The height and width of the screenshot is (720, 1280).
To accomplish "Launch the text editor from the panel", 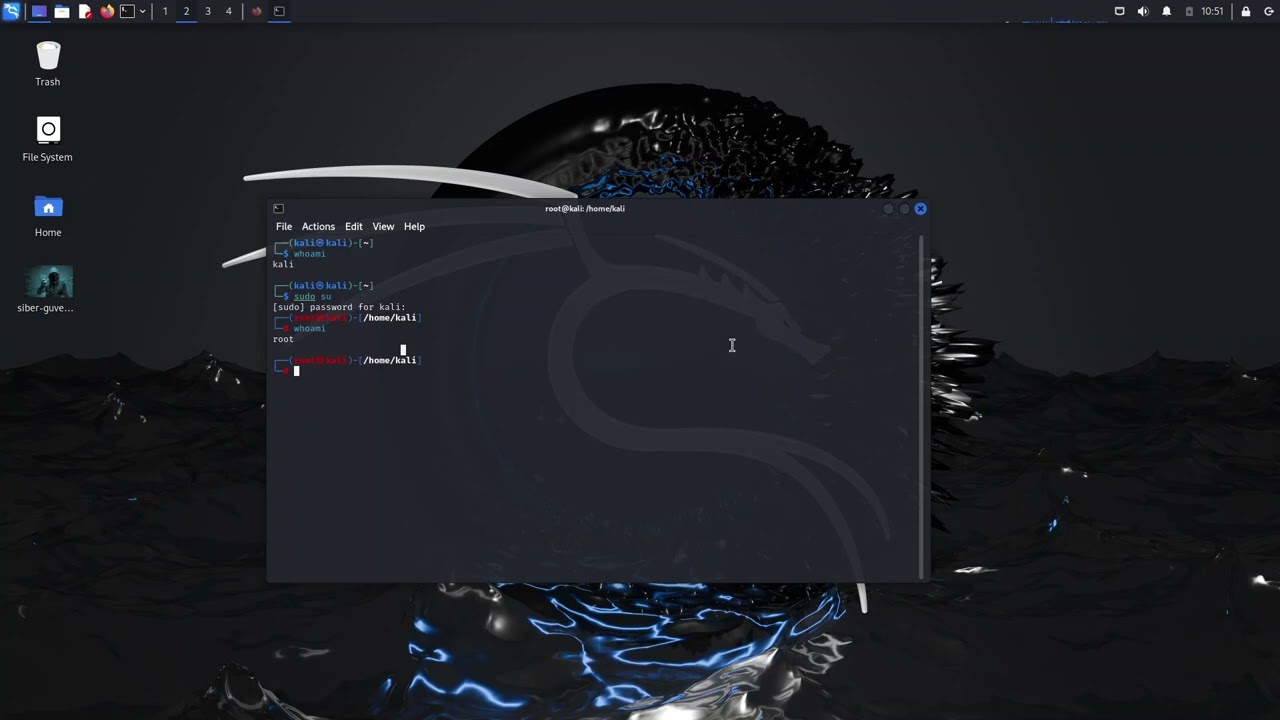I will [x=85, y=11].
